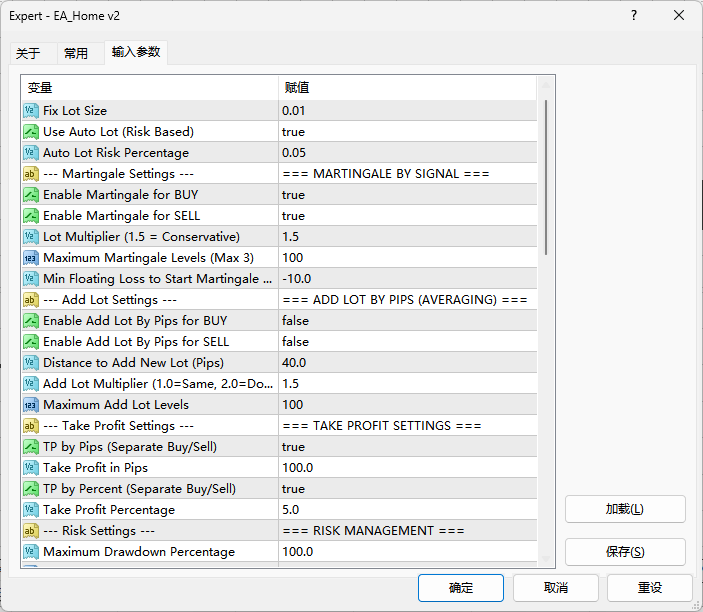
Task: Click the help question mark in title bar
Action: (634, 16)
